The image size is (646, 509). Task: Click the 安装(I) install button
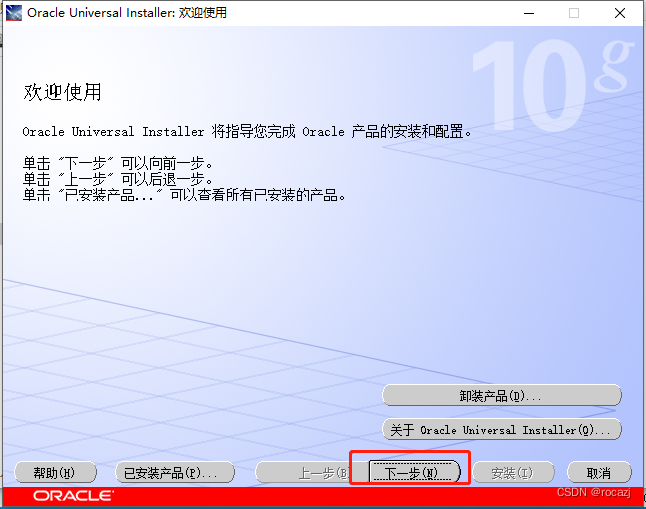click(x=513, y=472)
